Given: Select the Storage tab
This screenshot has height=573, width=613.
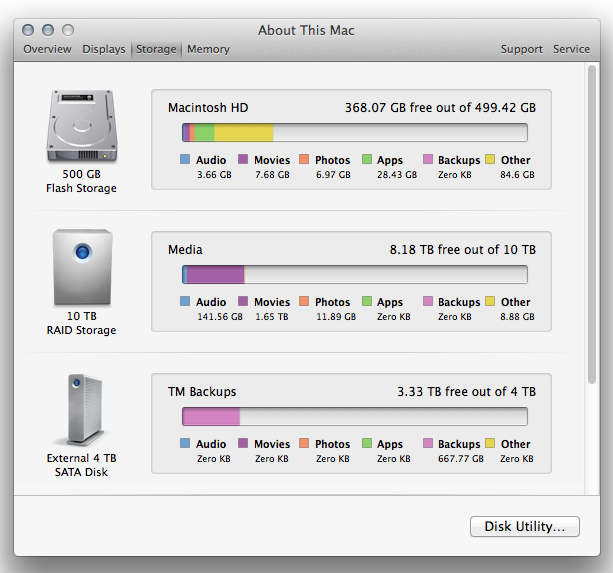Looking at the screenshot, I should click(156, 49).
